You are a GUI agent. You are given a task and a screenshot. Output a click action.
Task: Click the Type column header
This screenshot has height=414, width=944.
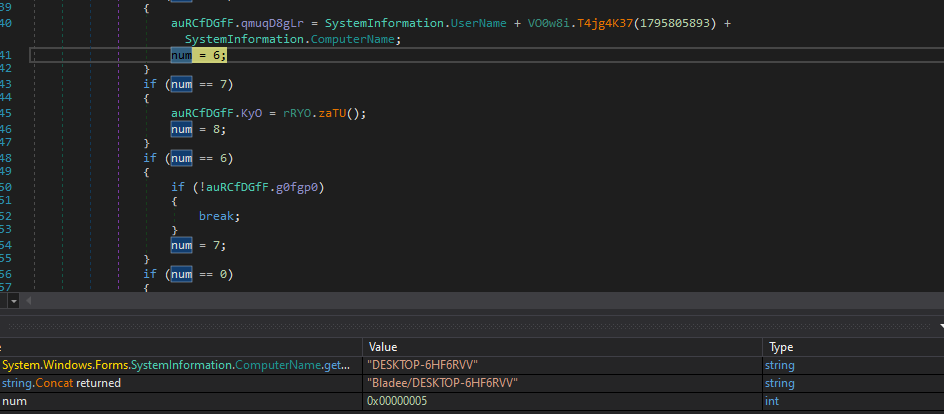781,347
